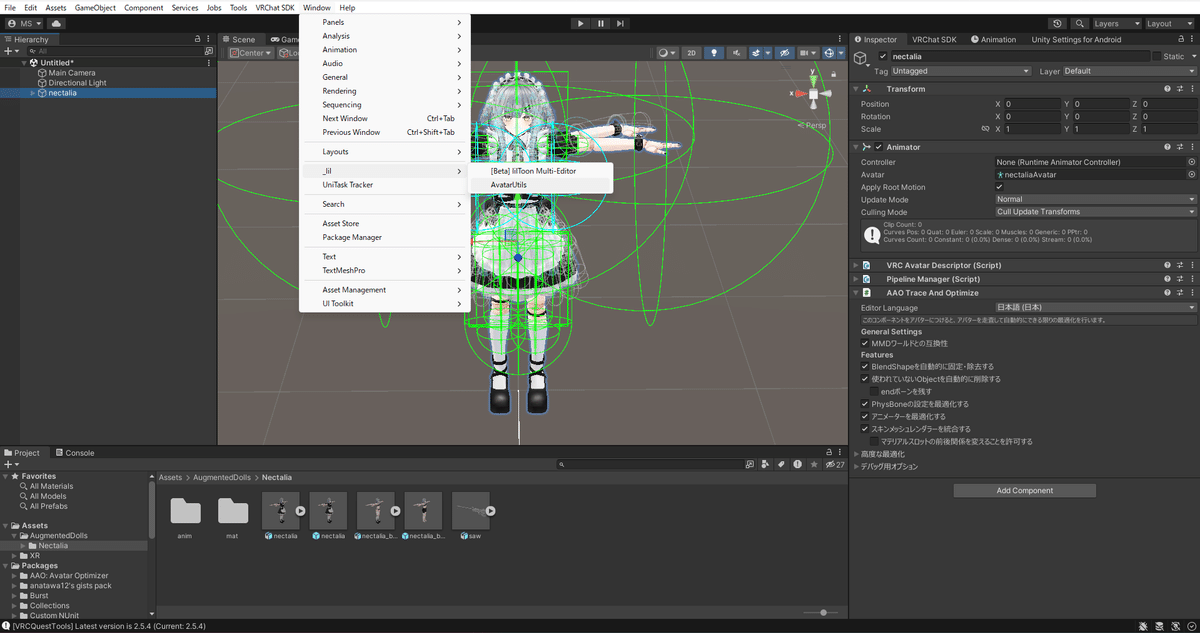Switch to the VRChat SDK tab
Image resolution: width=1200 pixels, height=633 pixels.
click(x=934, y=40)
